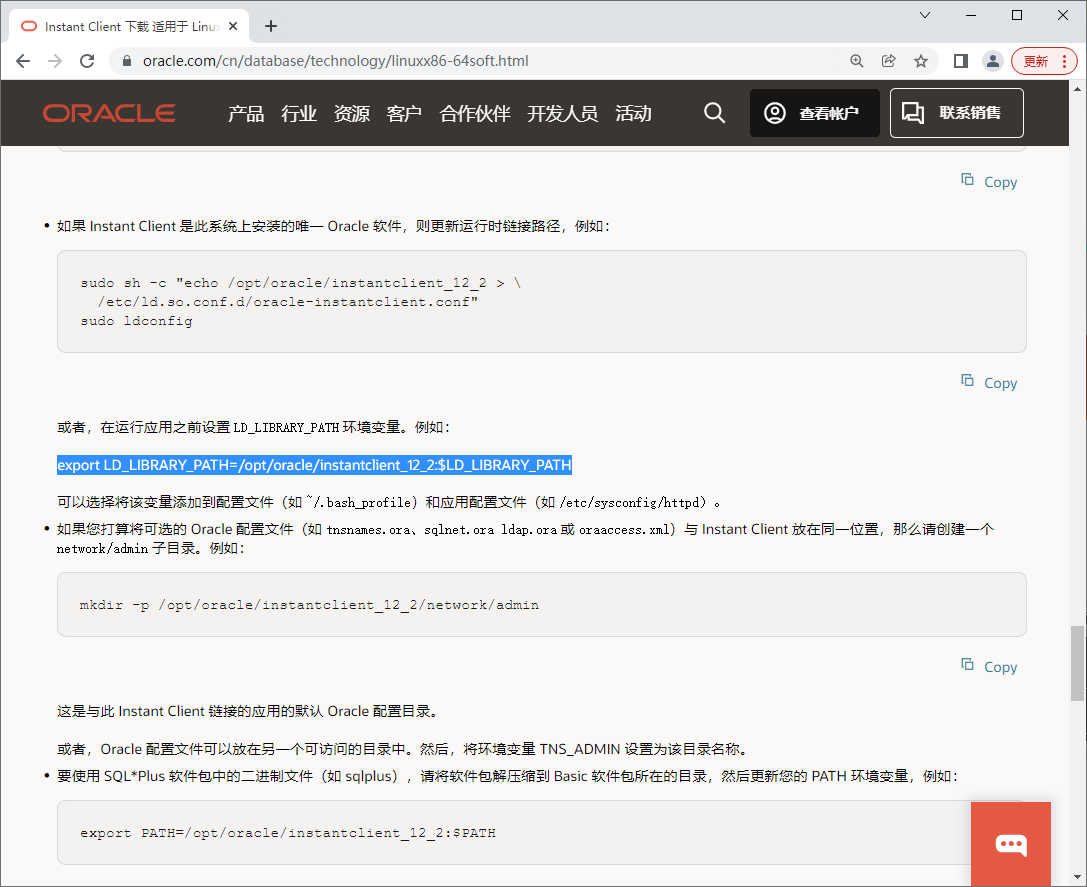Open the 开发人员 menu
The width and height of the screenshot is (1087, 887).
[562, 113]
